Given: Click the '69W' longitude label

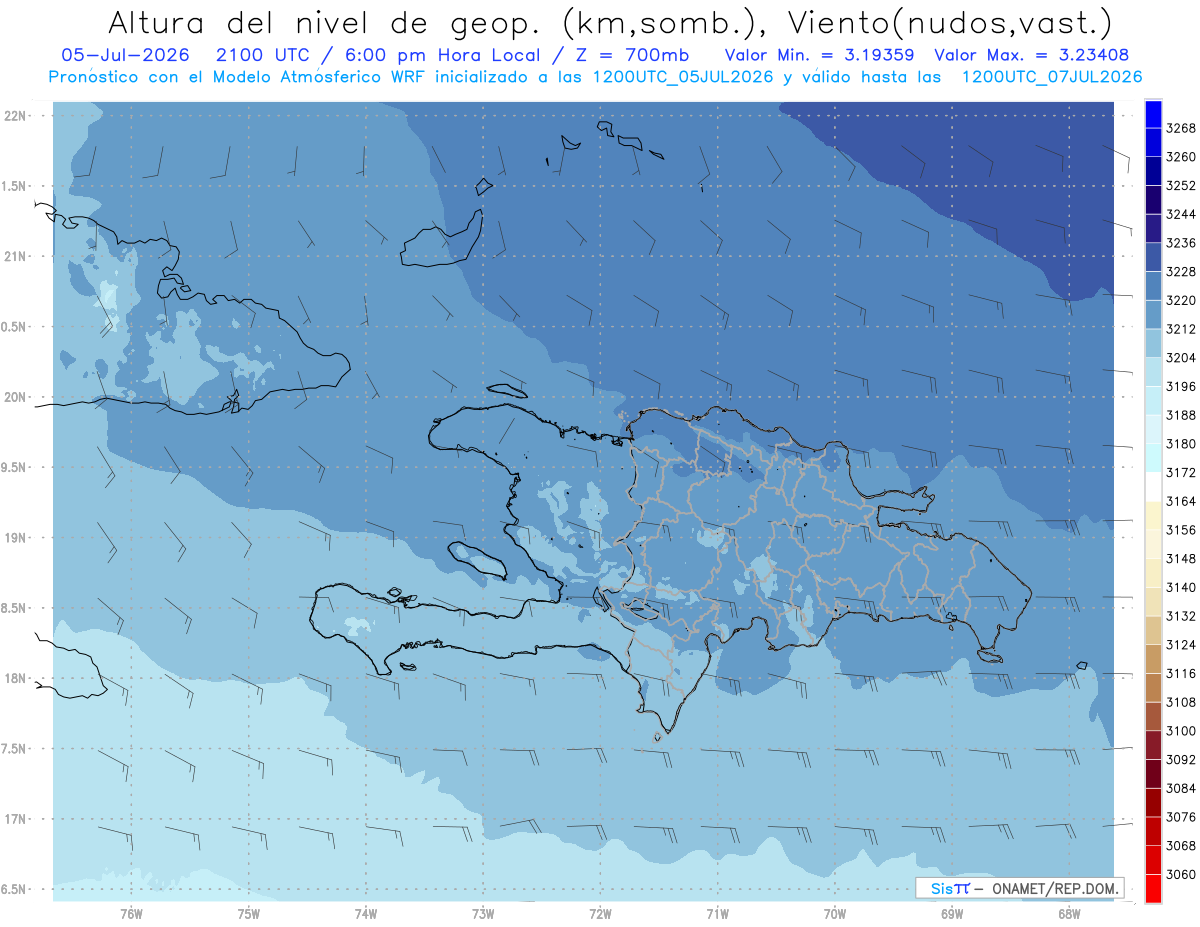Looking at the screenshot, I should pyautogui.click(x=952, y=913).
